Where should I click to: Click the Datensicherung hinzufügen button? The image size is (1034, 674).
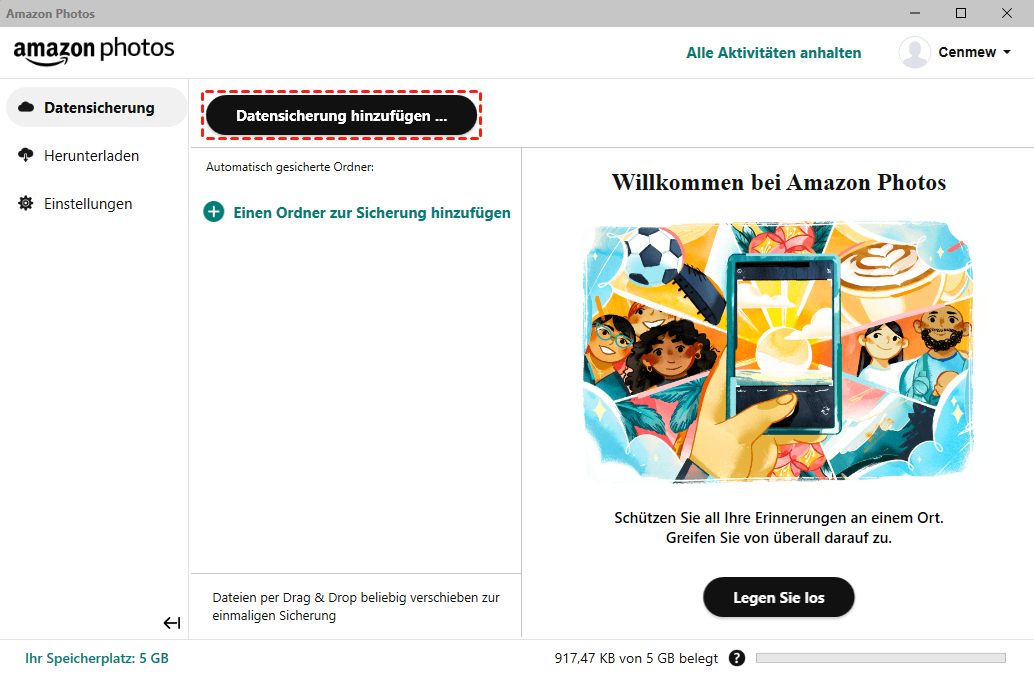(342, 115)
